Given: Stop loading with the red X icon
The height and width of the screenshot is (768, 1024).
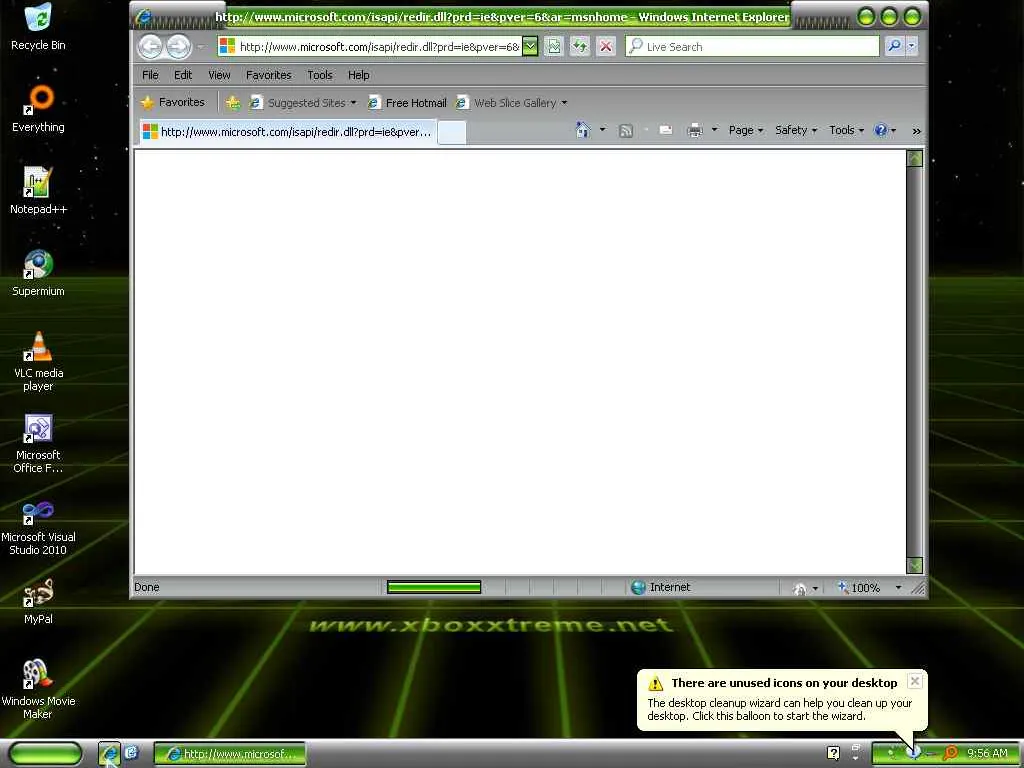Looking at the screenshot, I should (x=606, y=46).
